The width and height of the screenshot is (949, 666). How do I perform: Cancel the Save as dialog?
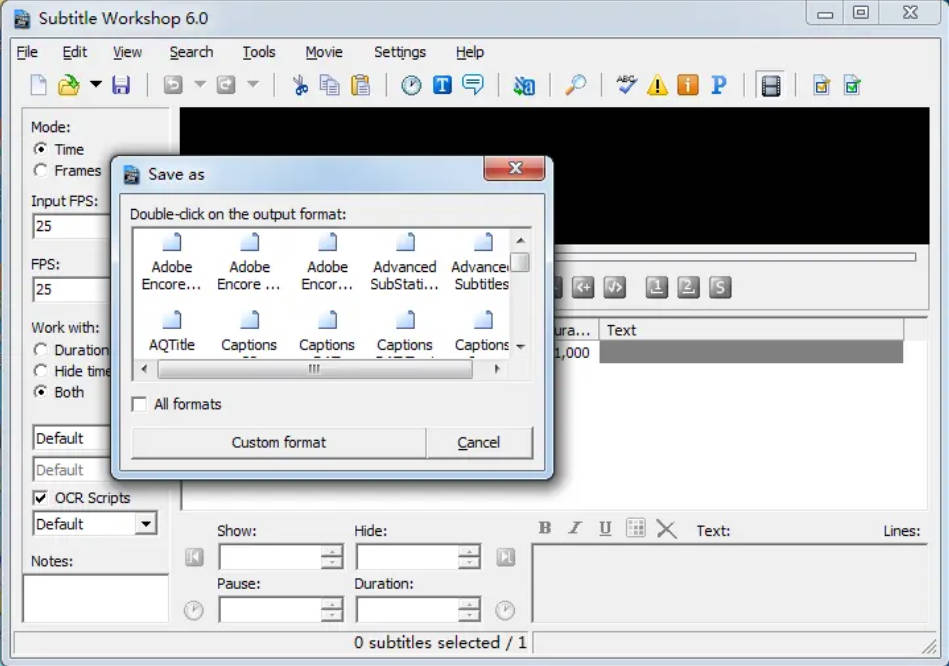[479, 442]
